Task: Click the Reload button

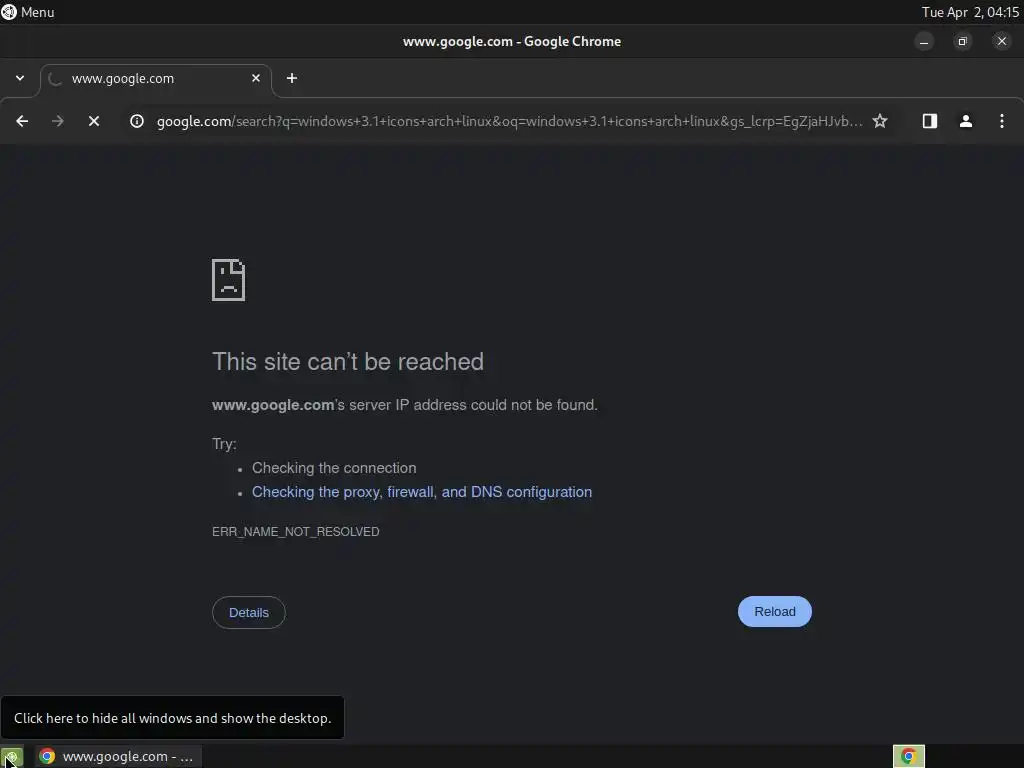Action: pos(775,612)
